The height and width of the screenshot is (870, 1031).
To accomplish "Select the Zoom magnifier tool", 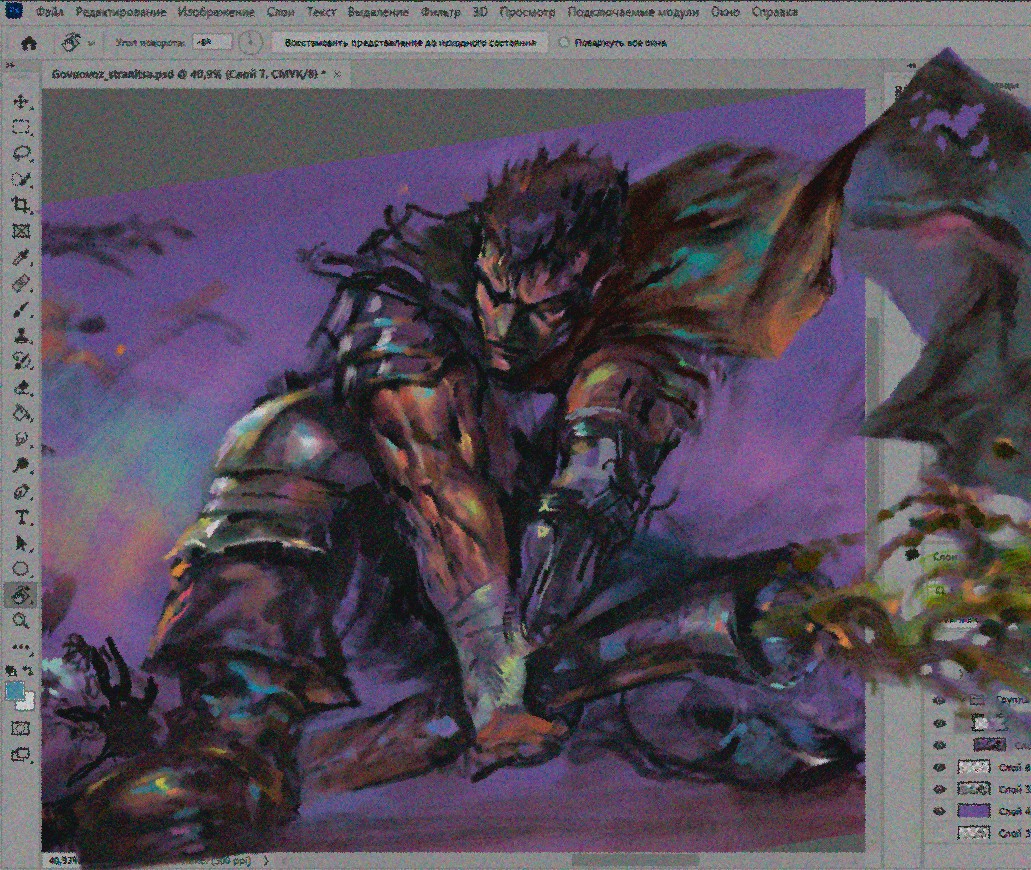I will tap(21, 621).
